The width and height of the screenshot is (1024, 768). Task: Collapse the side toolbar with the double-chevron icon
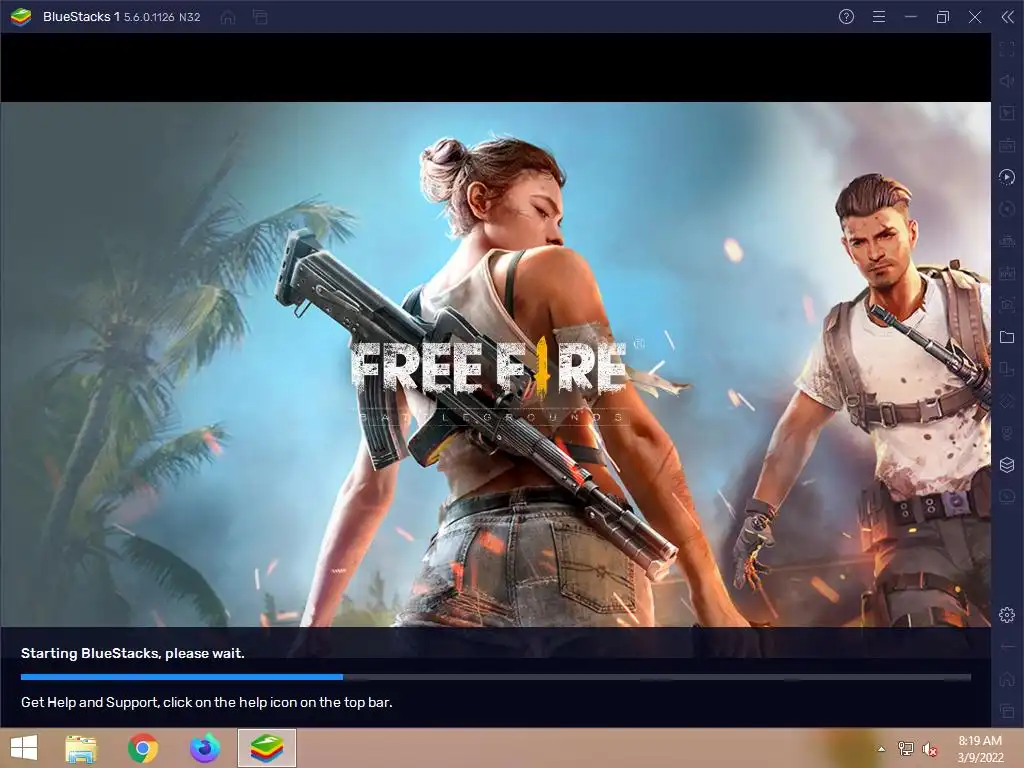pos(1007,17)
